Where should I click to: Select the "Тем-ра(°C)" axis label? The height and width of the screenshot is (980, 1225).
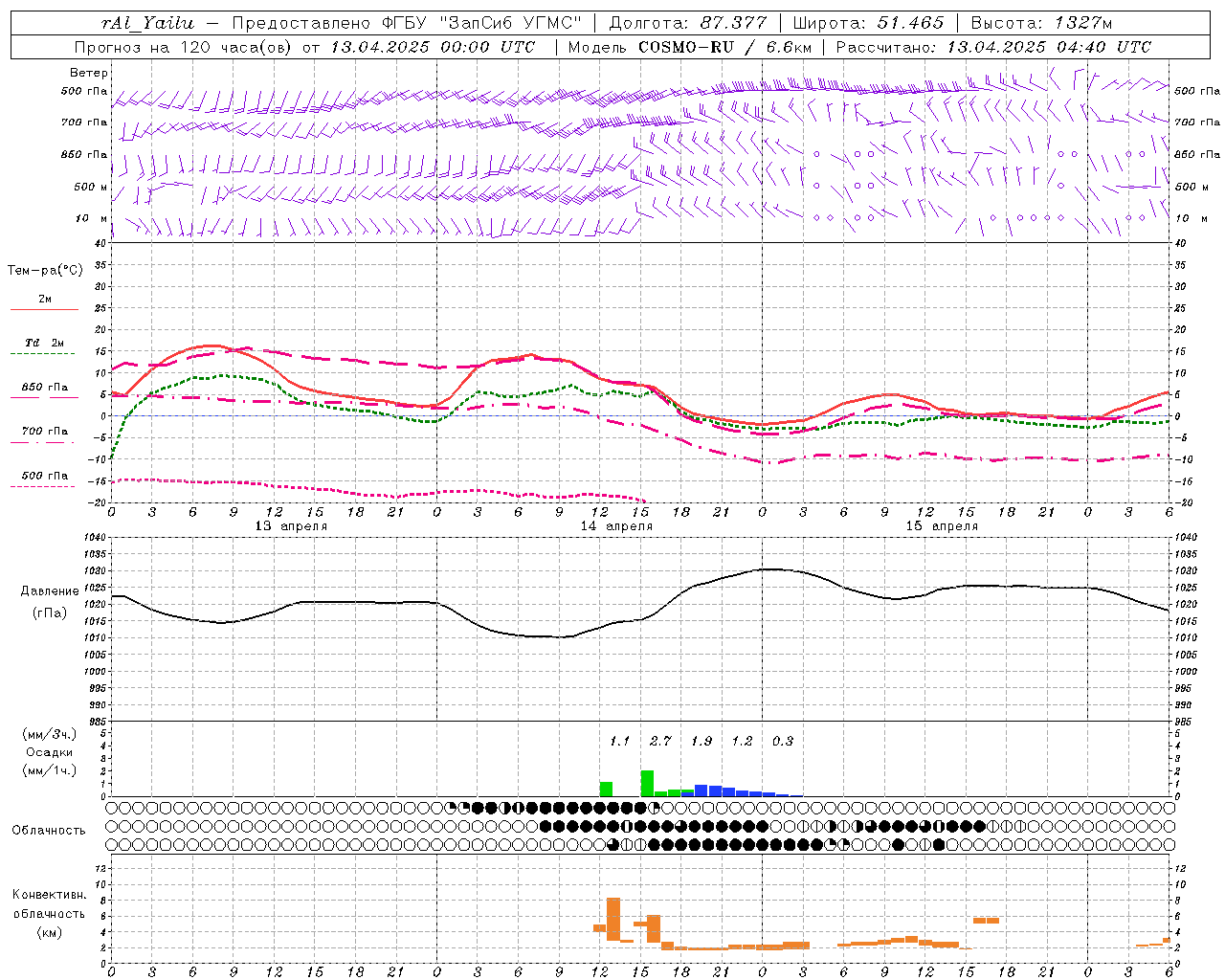click(45, 271)
